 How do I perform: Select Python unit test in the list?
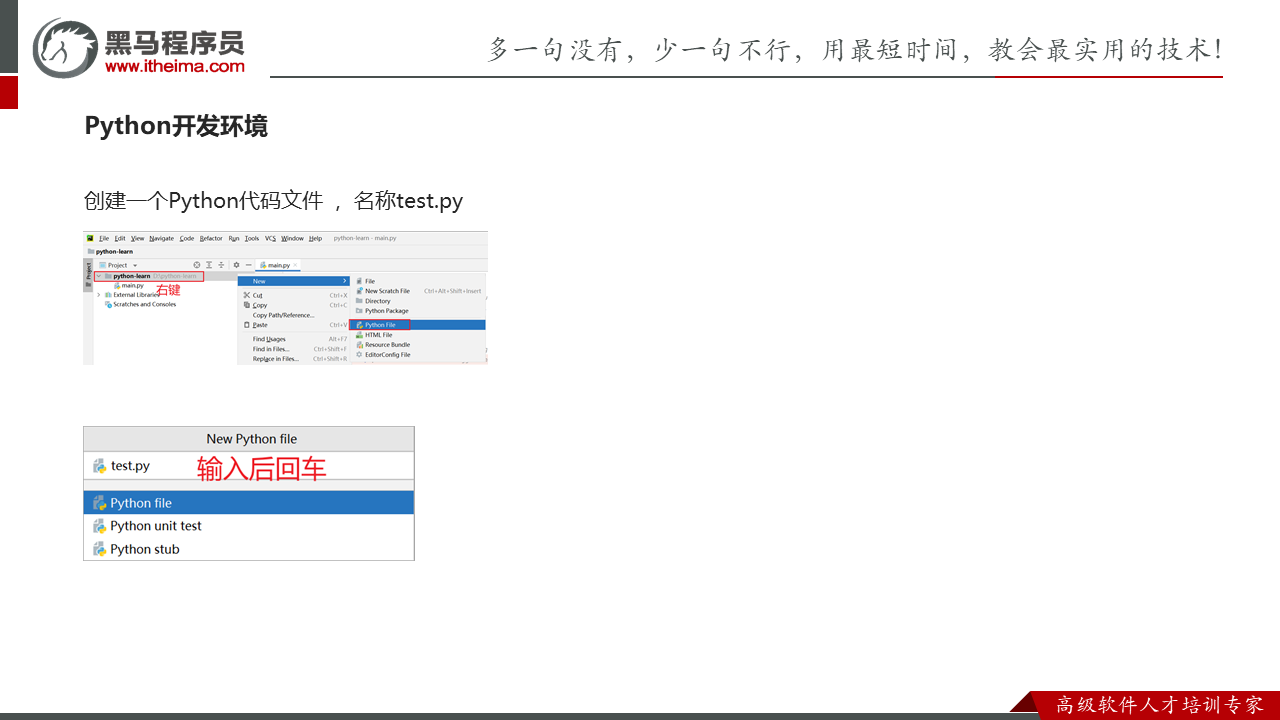pyautogui.click(x=156, y=526)
